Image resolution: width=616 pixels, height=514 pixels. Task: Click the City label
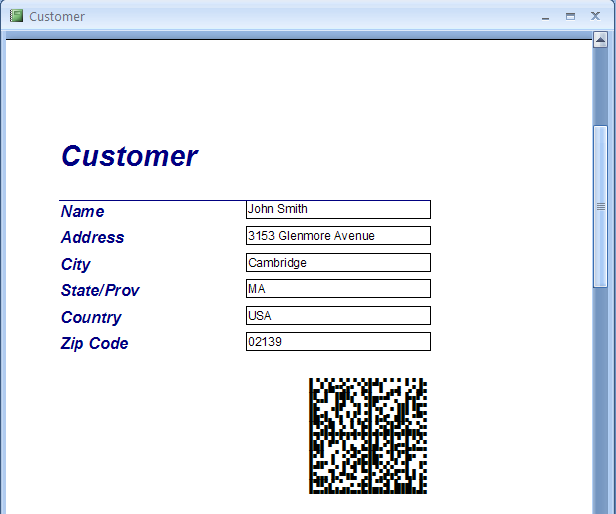(x=75, y=264)
